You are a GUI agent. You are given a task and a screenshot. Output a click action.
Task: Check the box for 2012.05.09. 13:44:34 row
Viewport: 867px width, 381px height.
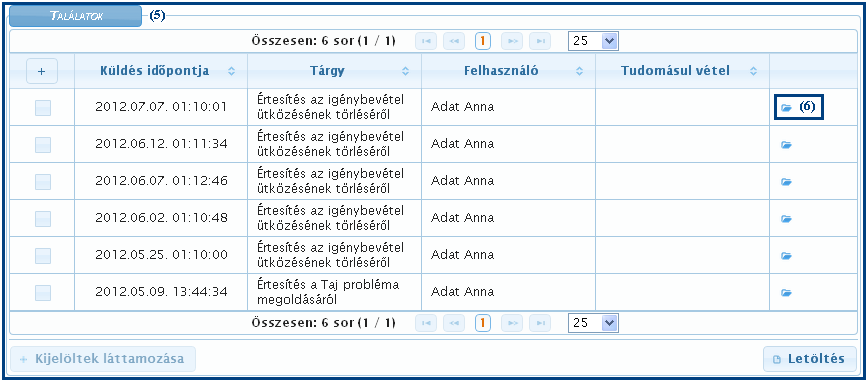click(43, 293)
